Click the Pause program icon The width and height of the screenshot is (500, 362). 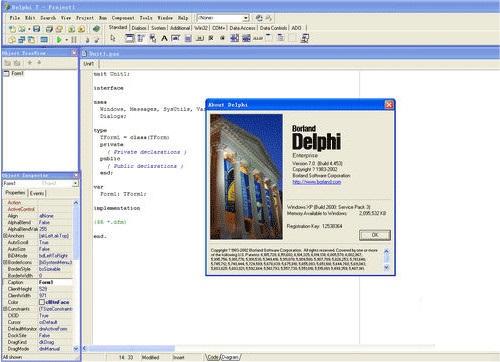coord(74,40)
